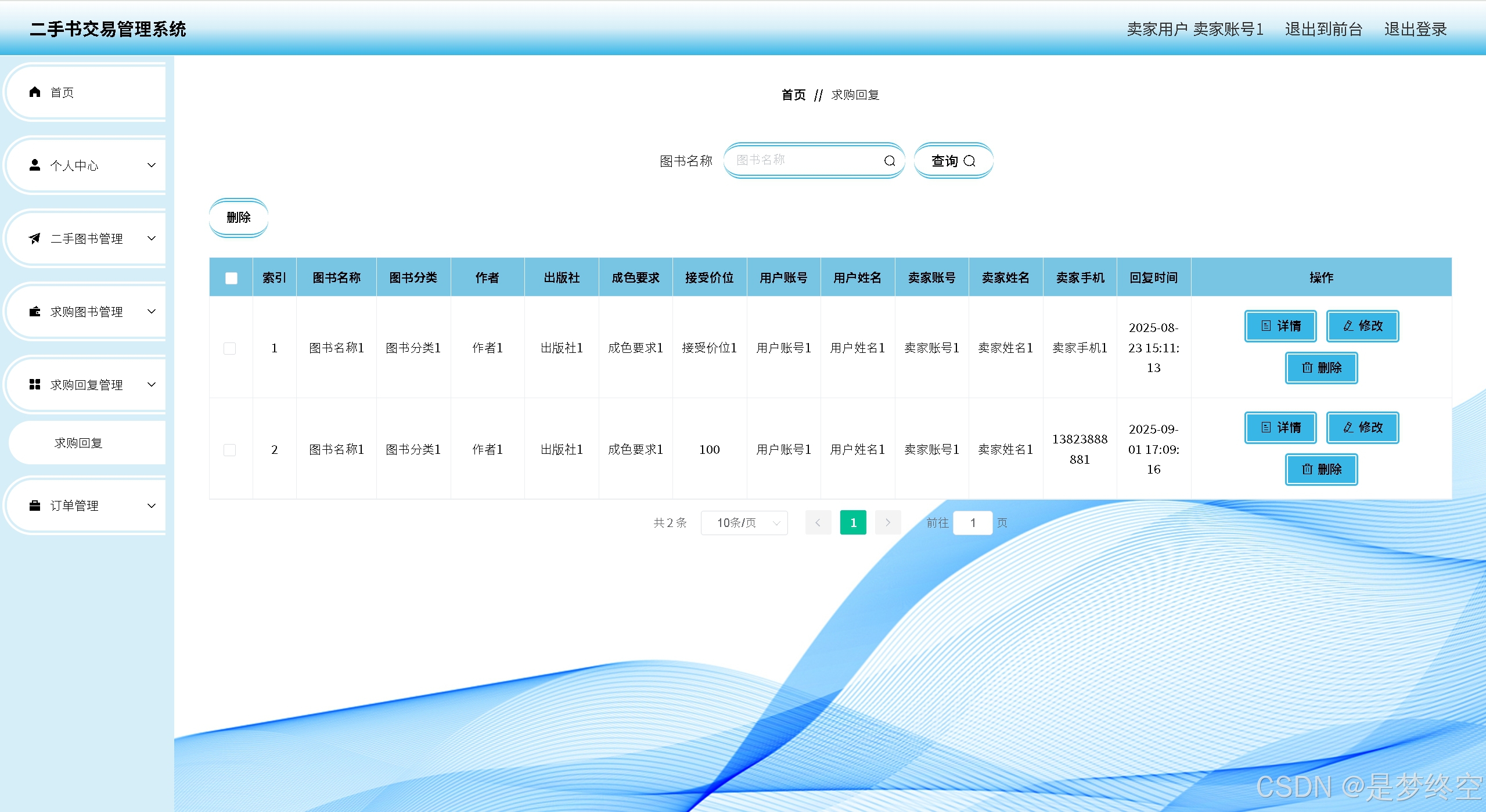
Task: Click cell 13823888881 in row 2
Action: pyautogui.click(x=1080, y=449)
